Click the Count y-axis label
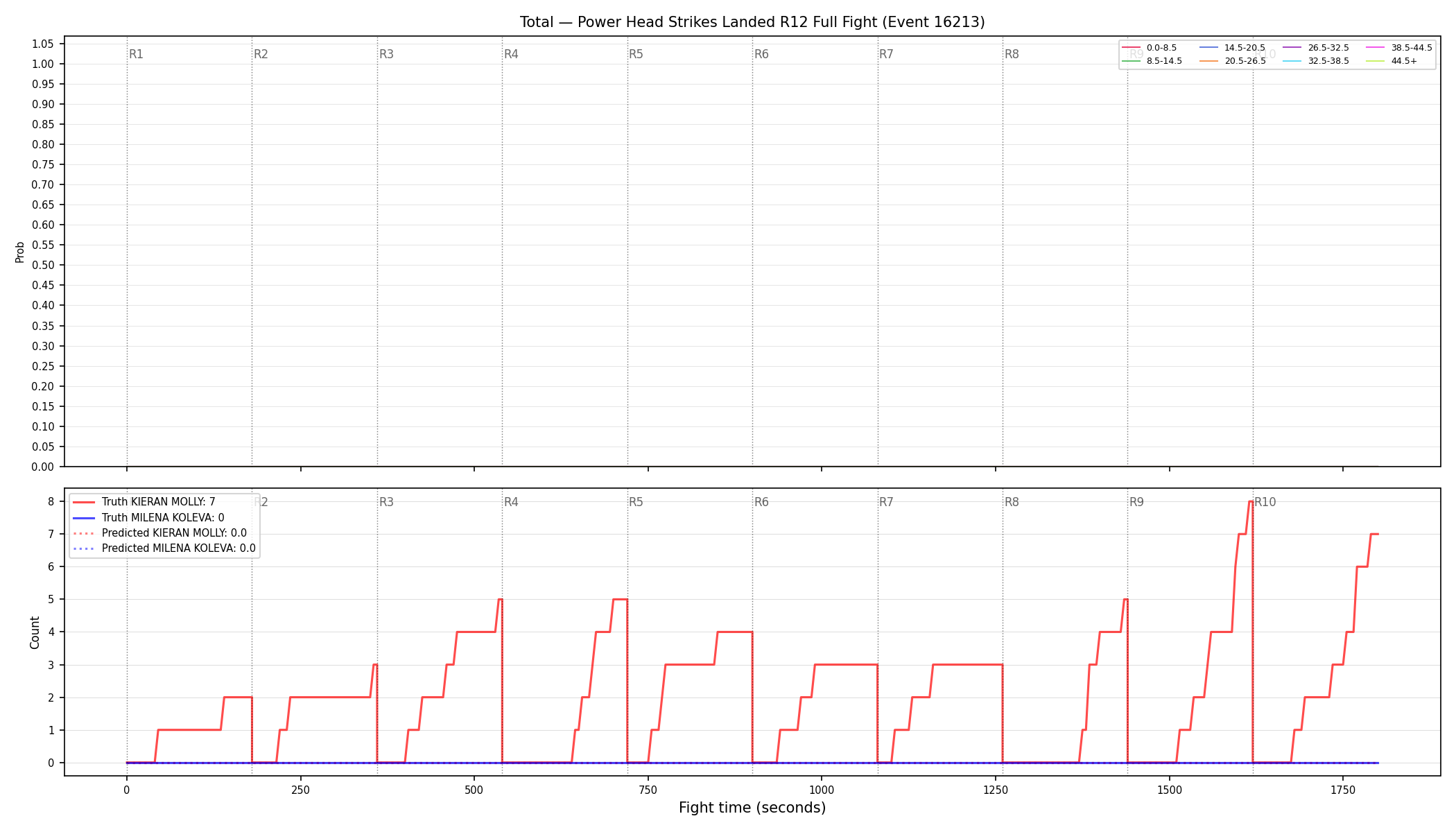The width and height of the screenshot is (1456, 832). click(35, 632)
